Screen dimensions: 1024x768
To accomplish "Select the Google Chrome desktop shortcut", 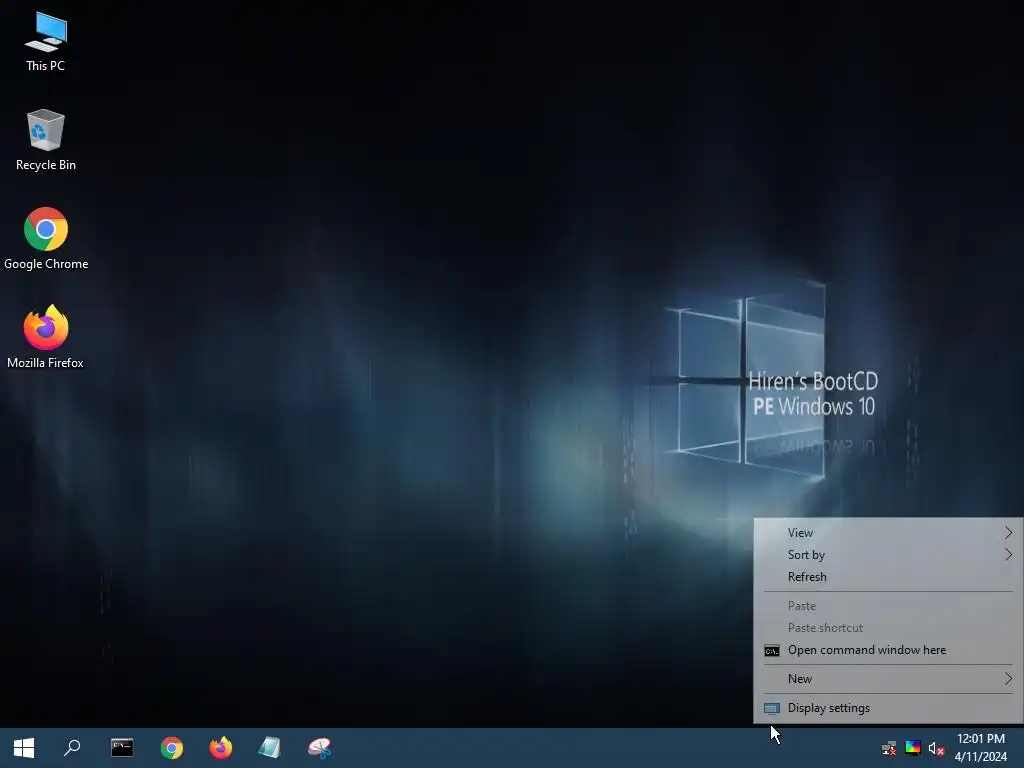I will tap(46, 239).
